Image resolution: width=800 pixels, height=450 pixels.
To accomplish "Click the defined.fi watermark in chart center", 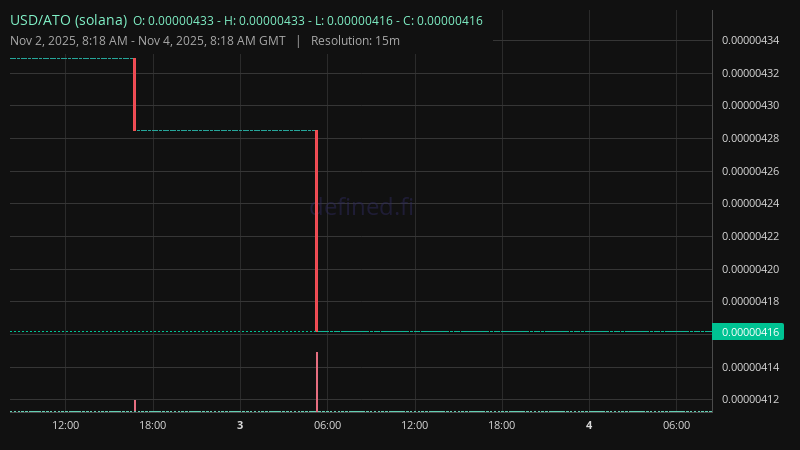I will [360, 207].
